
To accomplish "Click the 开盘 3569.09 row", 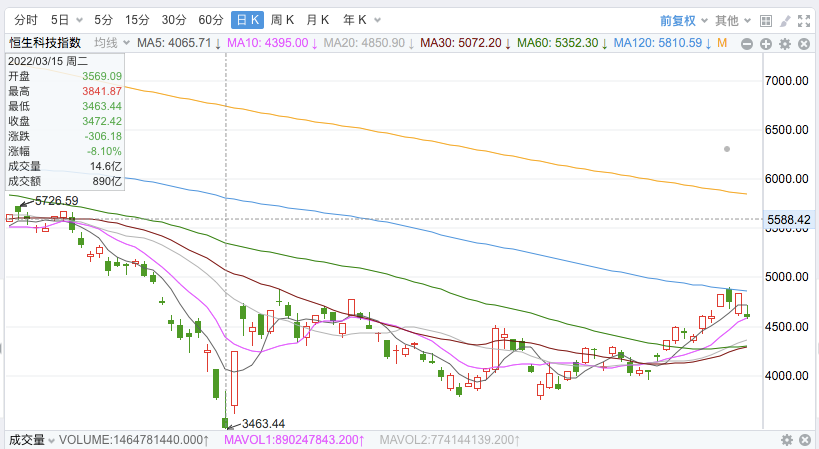I will click(65, 76).
